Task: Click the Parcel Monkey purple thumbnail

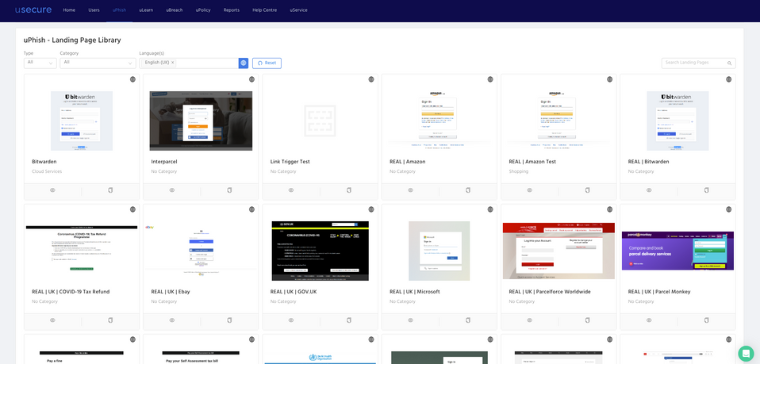Action: pos(678,251)
